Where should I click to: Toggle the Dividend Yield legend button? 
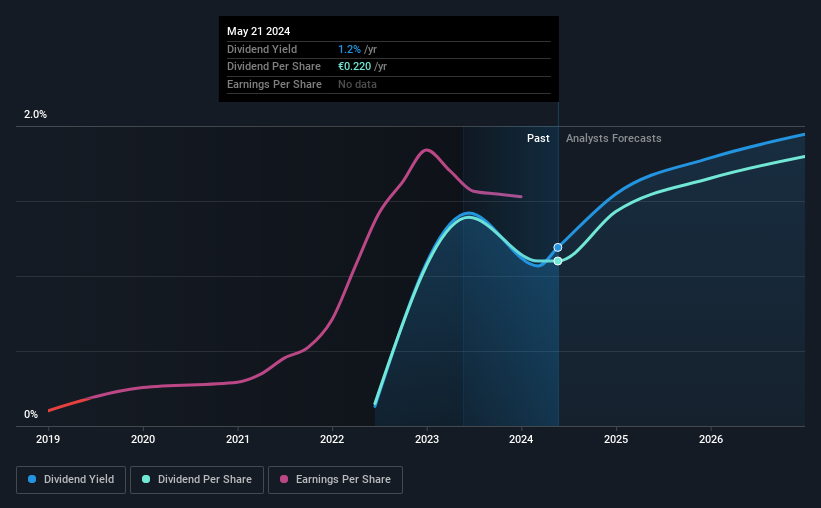click(x=71, y=480)
